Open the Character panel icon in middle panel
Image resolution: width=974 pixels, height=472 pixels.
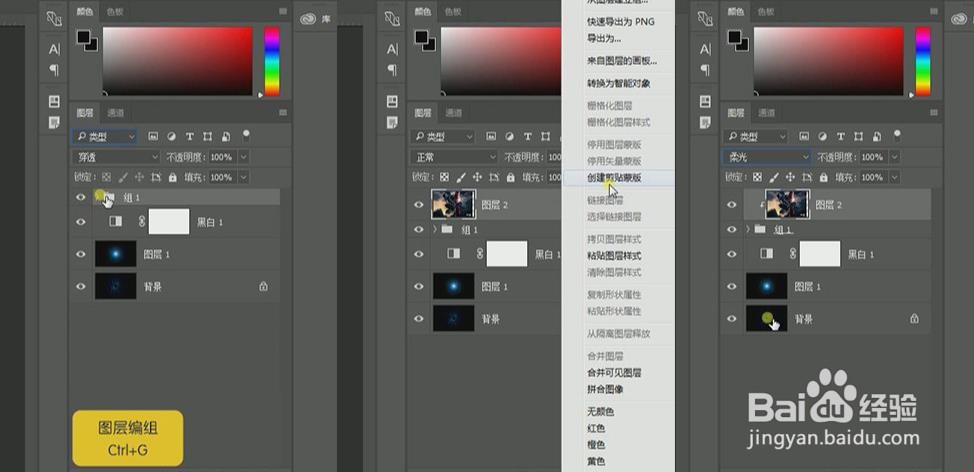click(392, 49)
